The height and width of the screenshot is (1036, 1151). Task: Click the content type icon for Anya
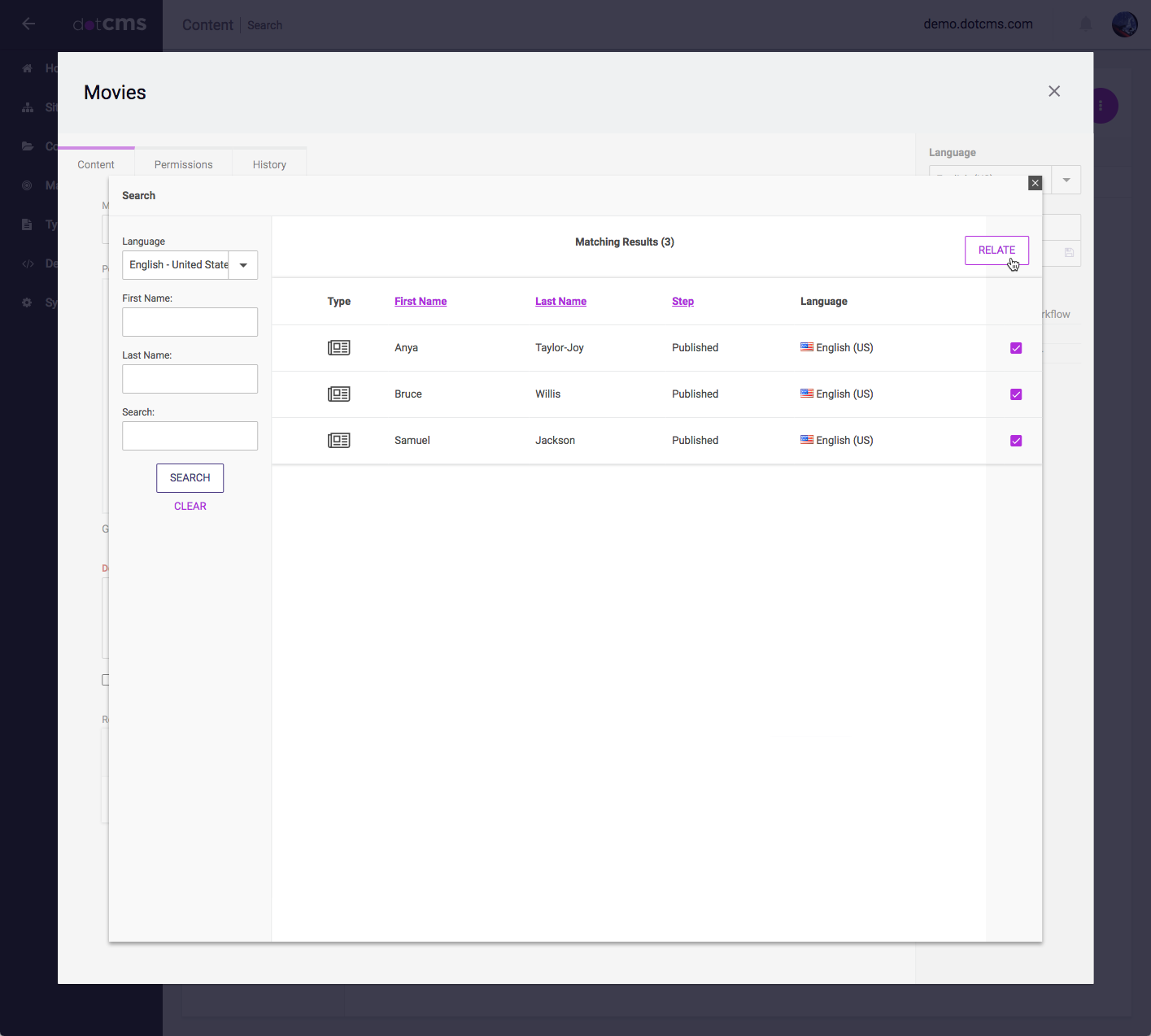(338, 348)
